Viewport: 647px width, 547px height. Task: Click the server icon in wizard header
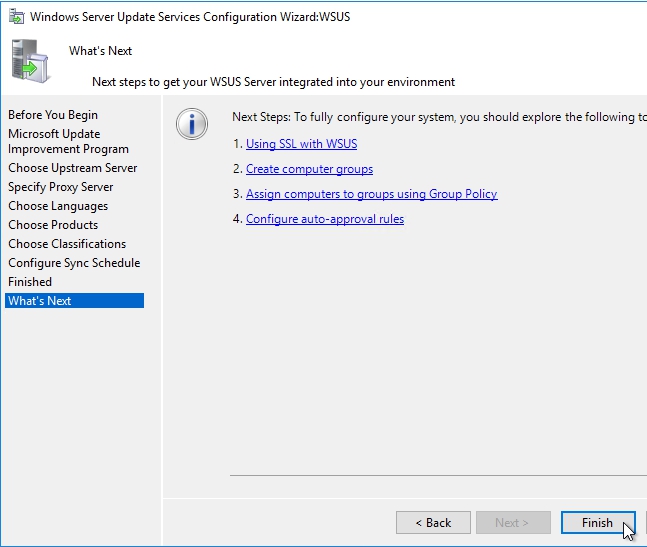(x=30, y=60)
